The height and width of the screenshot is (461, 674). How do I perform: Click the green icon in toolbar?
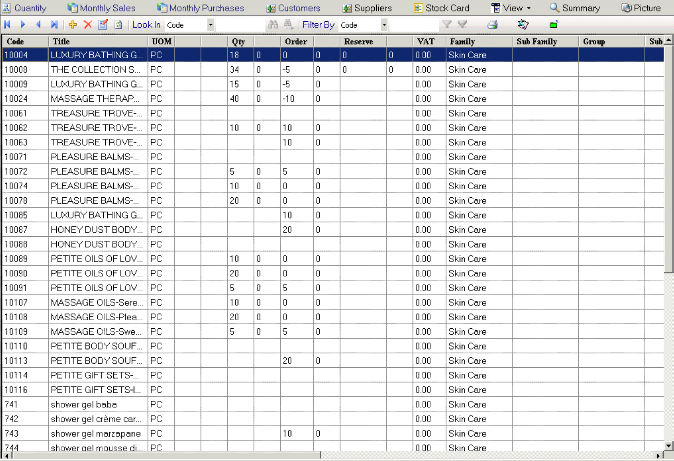click(554, 23)
